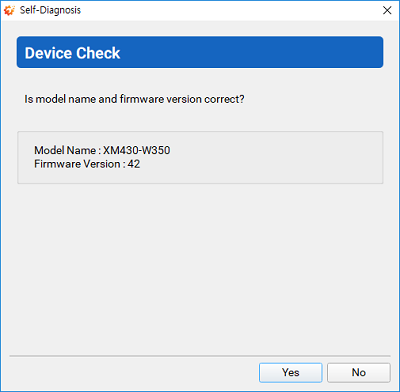Close the Self-Diagnosis dialog window

tap(387, 10)
